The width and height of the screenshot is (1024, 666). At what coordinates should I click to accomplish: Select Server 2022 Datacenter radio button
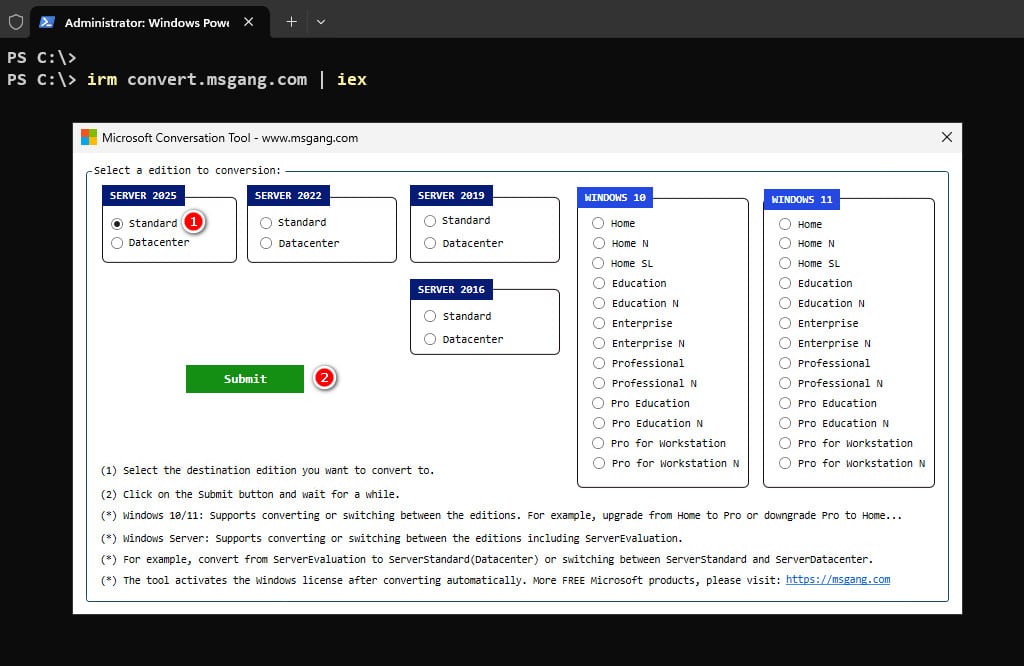coord(266,243)
